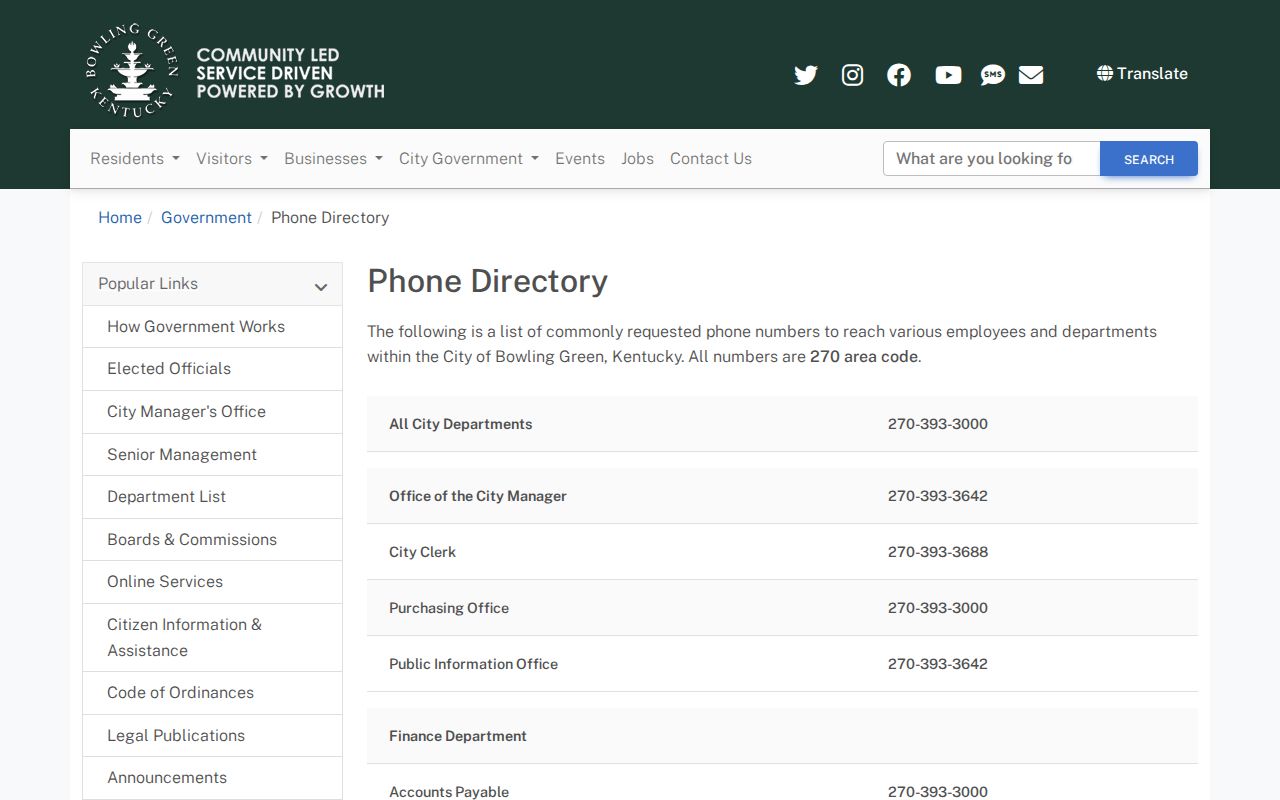
Task: Click the All City Departments row label
Action: tap(460, 424)
